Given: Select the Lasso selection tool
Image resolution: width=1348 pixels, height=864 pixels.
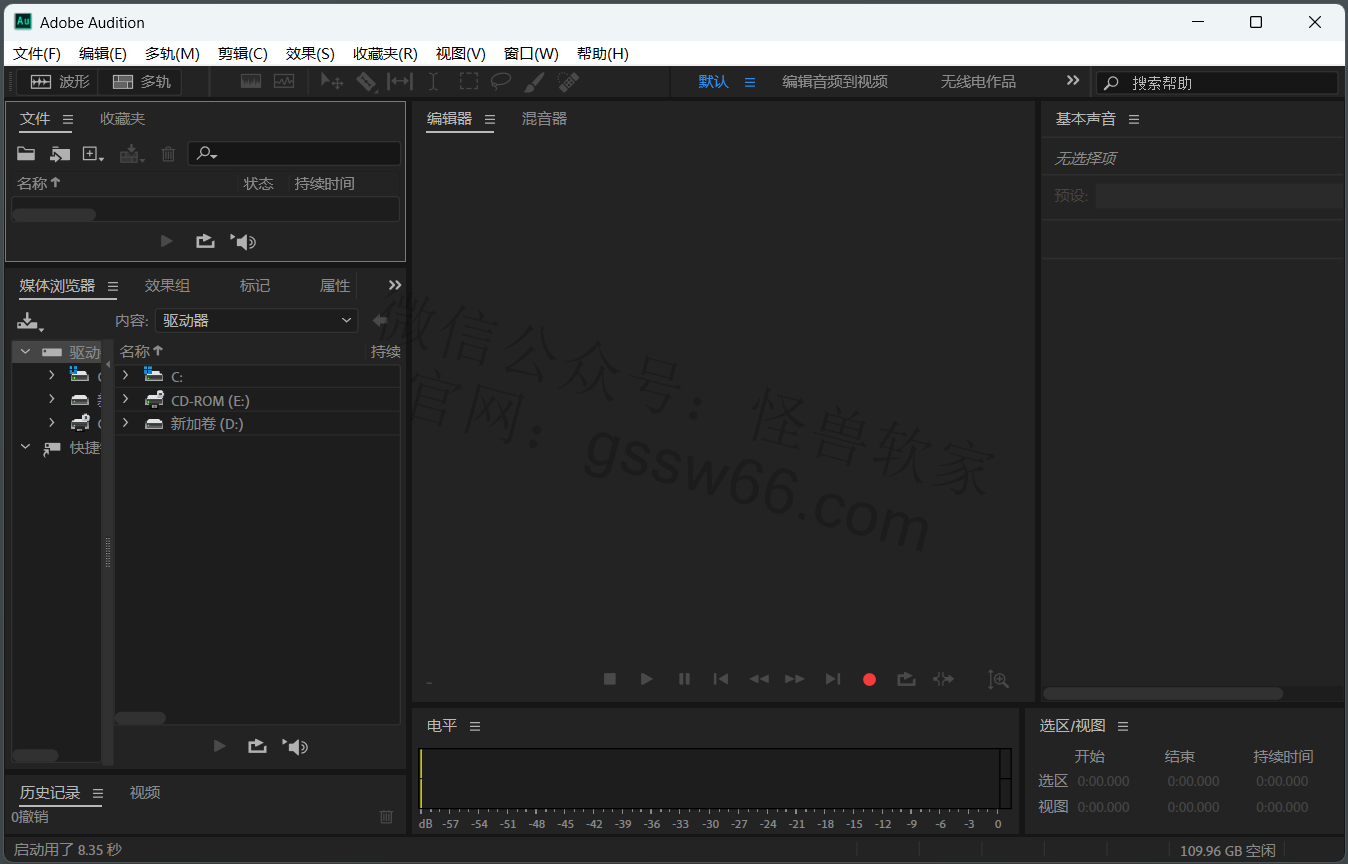Looking at the screenshot, I should [x=501, y=82].
